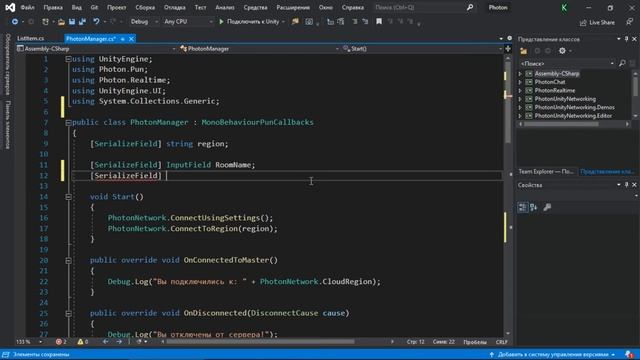Open the Расширения menu
Screen dimensions: 640x360
click(x=293, y=7)
